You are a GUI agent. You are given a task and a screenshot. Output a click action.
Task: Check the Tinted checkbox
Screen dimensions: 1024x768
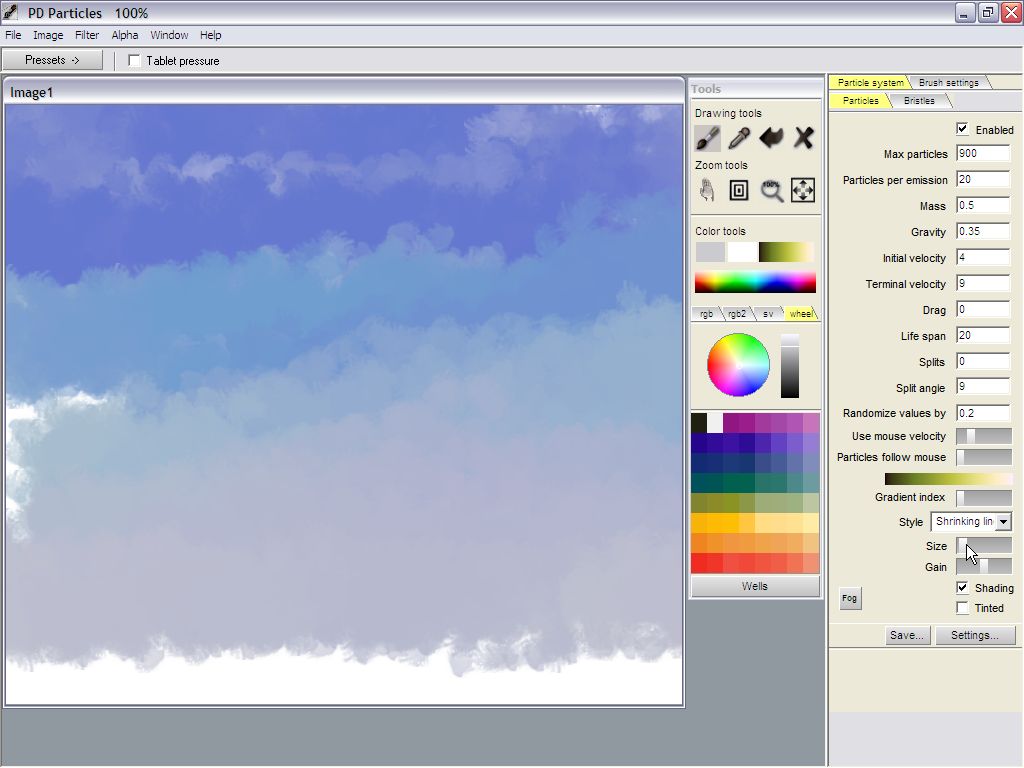coord(962,607)
